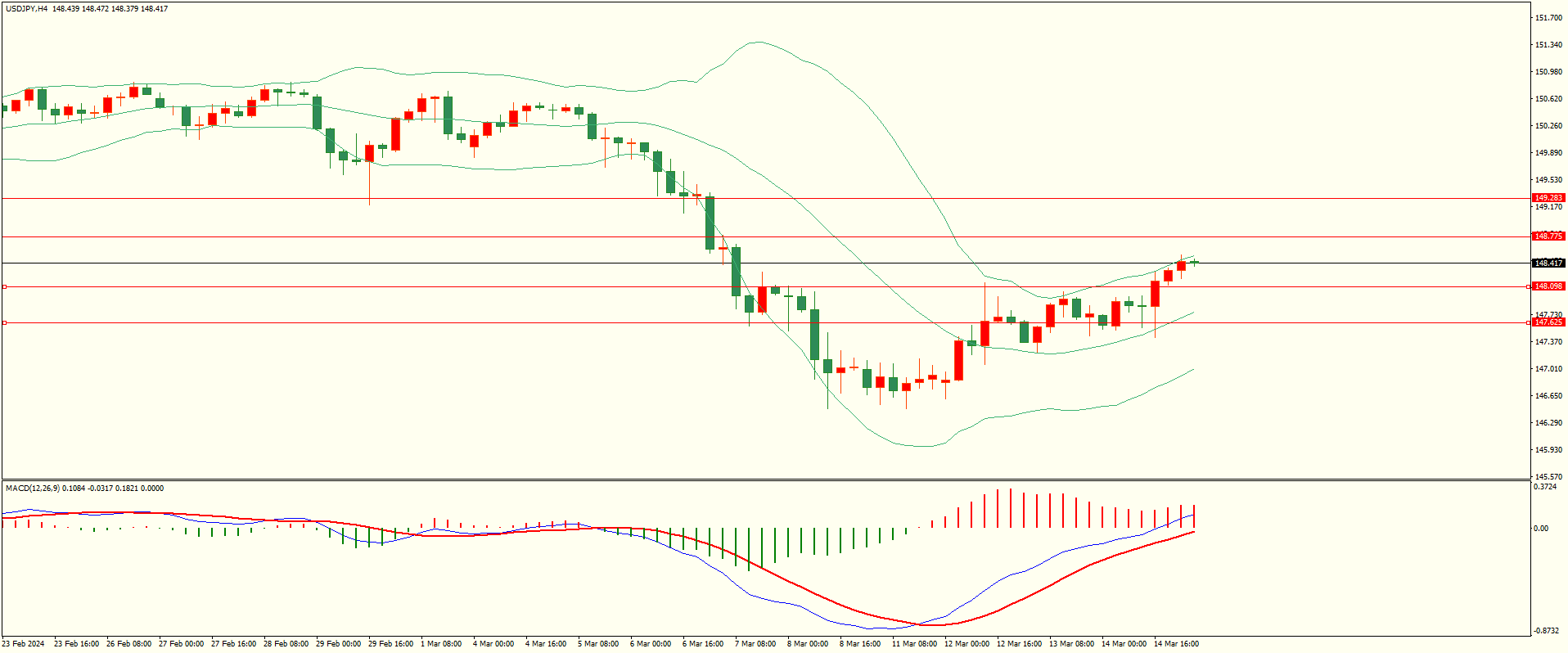Select the red 148.098 price level tag
The image size is (1568, 653).
pos(1548,286)
